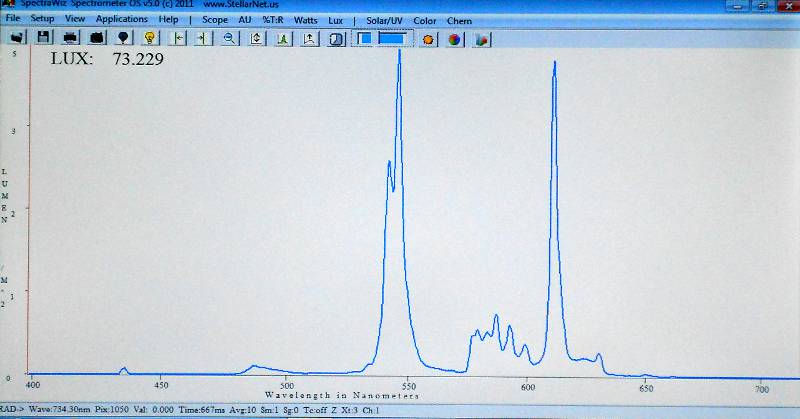Open the File menu
The image size is (800, 419).
[13, 19]
